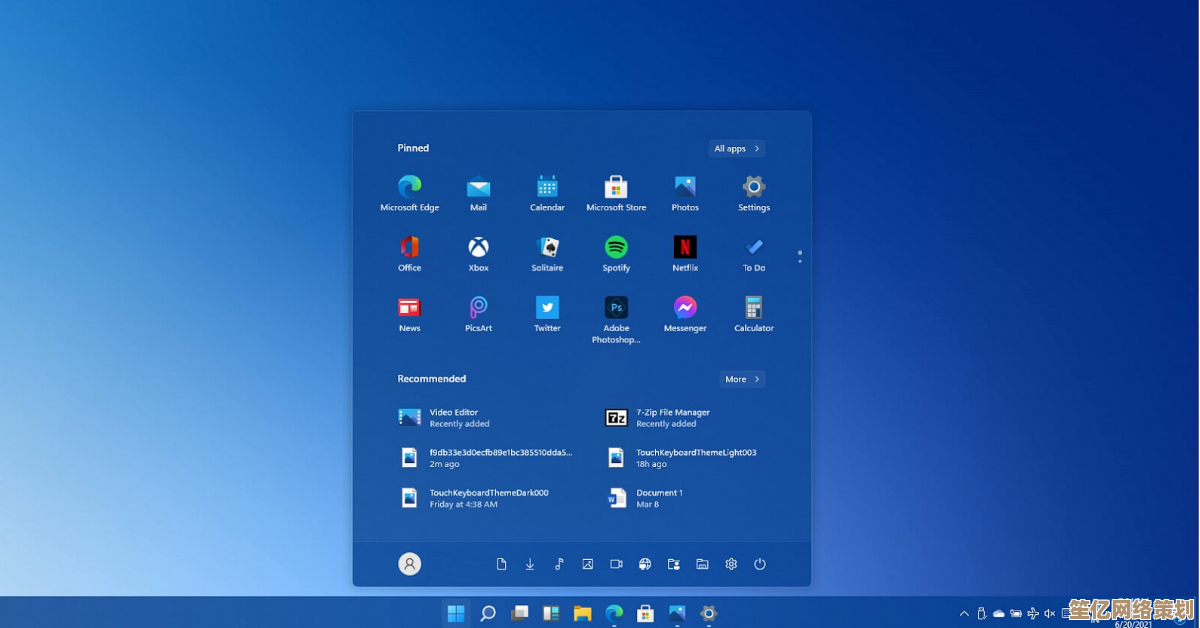Open 7-Zip File Manager recommended item
Screen dimensions: 1200x628
click(x=693, y=417)
